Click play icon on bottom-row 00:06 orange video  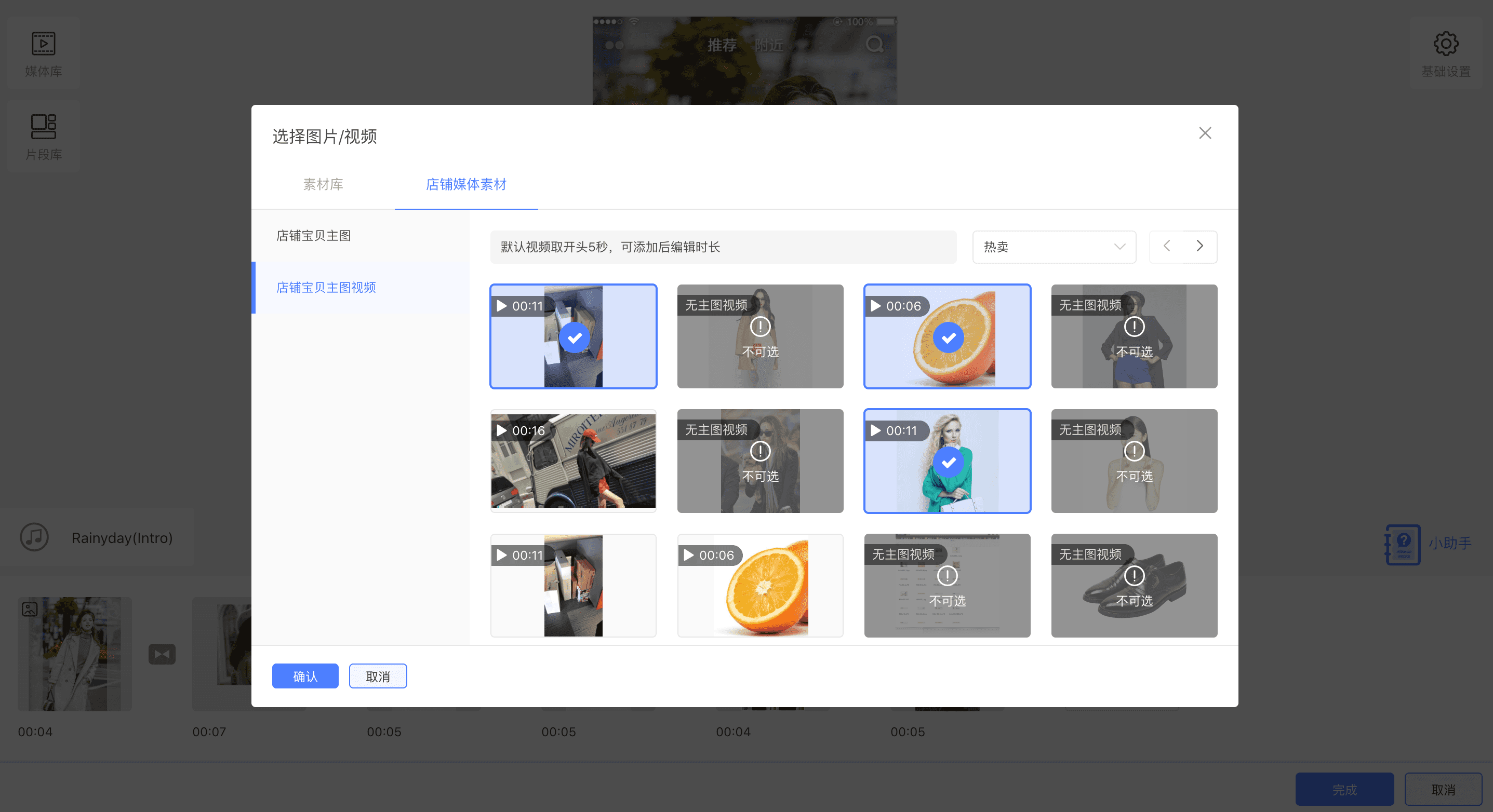[688, 555]
